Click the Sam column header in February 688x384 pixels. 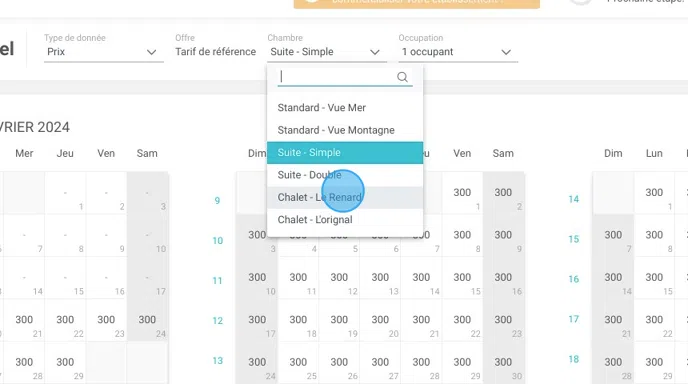coord(147,153)
